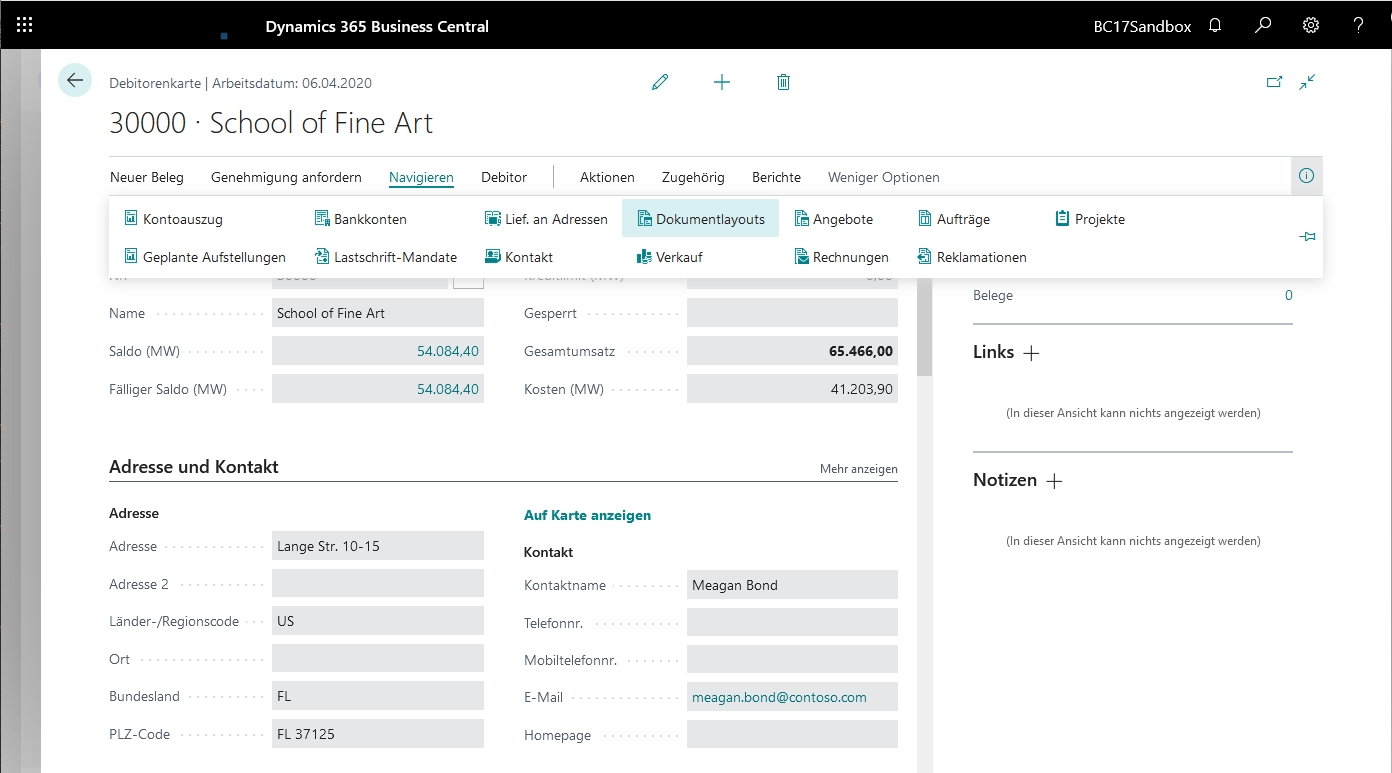Open Geplante Aufstellungen
Image resolution: width=1392 pixels, height=773 pixels.
(x=205, y=257)
